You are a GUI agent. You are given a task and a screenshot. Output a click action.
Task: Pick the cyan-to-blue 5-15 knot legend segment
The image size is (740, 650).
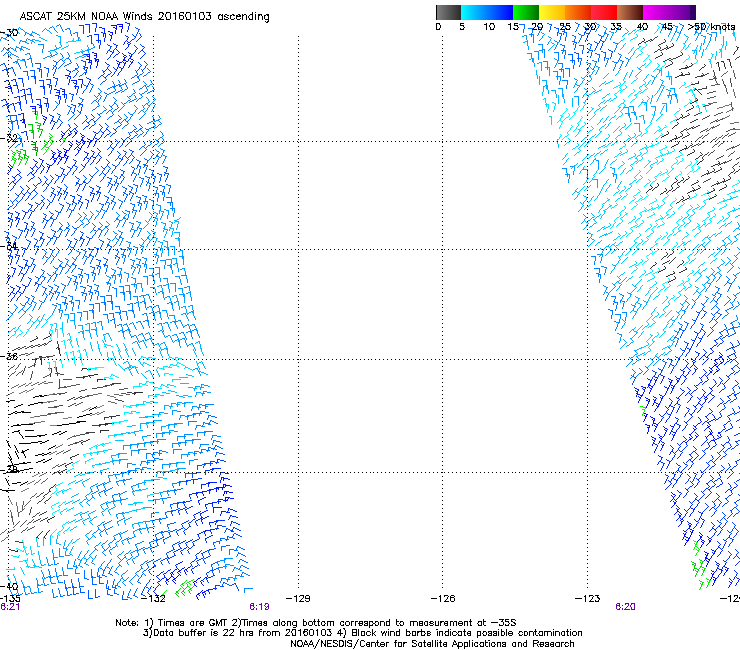coord(487,12)
